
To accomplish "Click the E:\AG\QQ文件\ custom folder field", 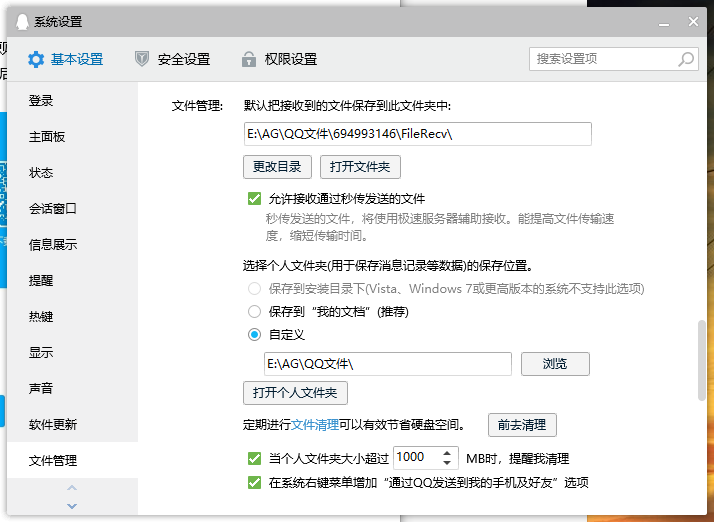I will point(388,364).
